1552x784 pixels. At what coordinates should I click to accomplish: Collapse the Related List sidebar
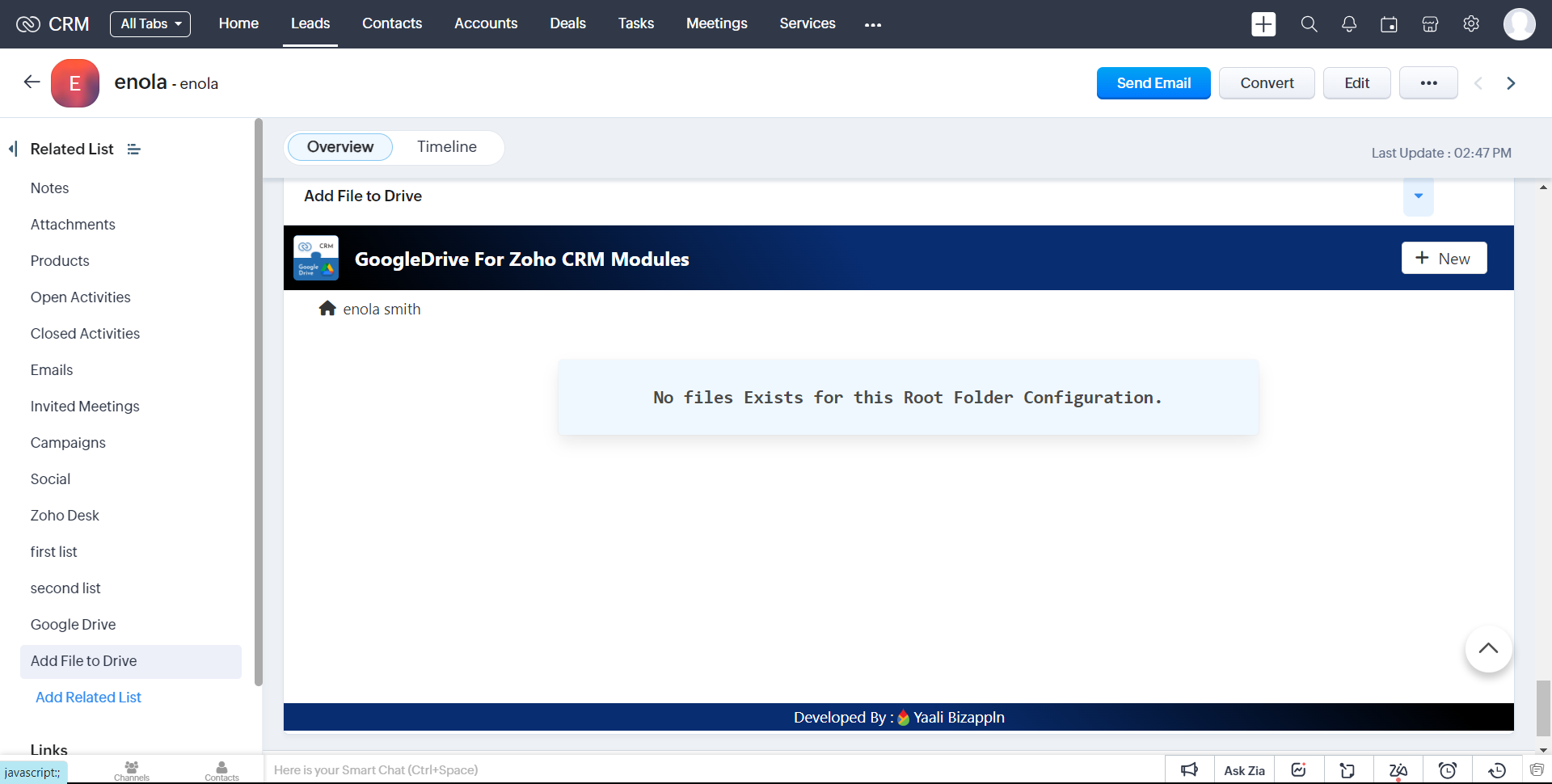click(13, 149)
